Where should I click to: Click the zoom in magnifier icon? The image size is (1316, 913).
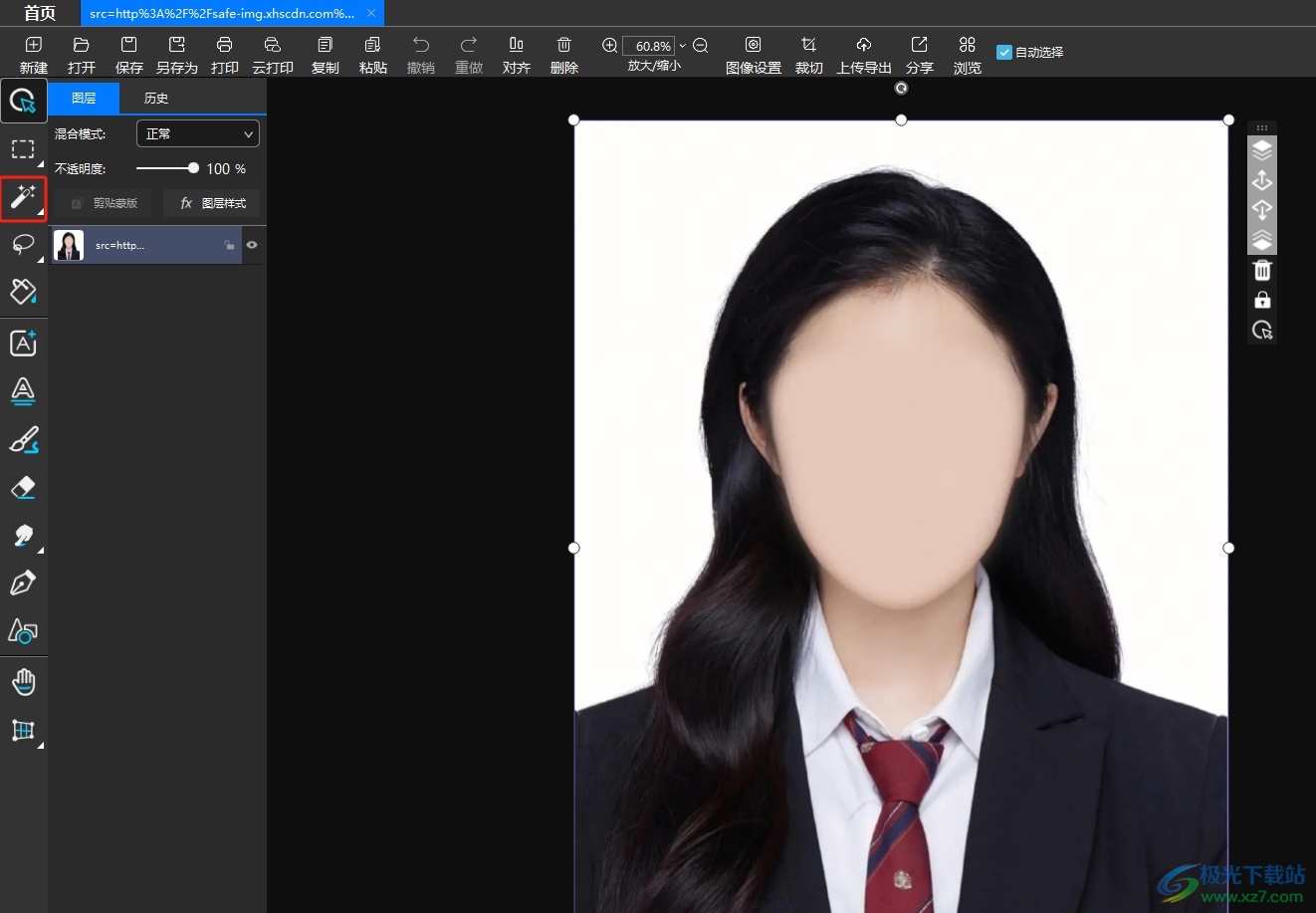[x=610, y=46]
